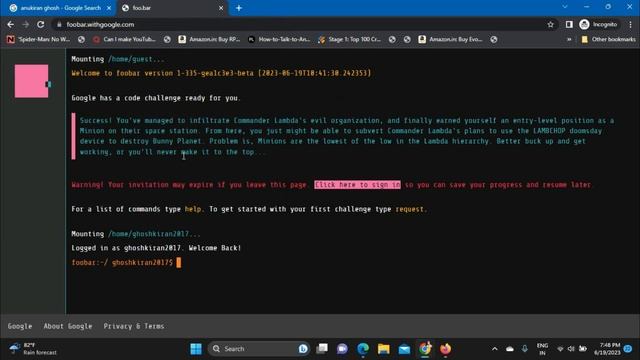Open the About Google footer link
Viewport: 640px width, 360px height.
(68, 326)
